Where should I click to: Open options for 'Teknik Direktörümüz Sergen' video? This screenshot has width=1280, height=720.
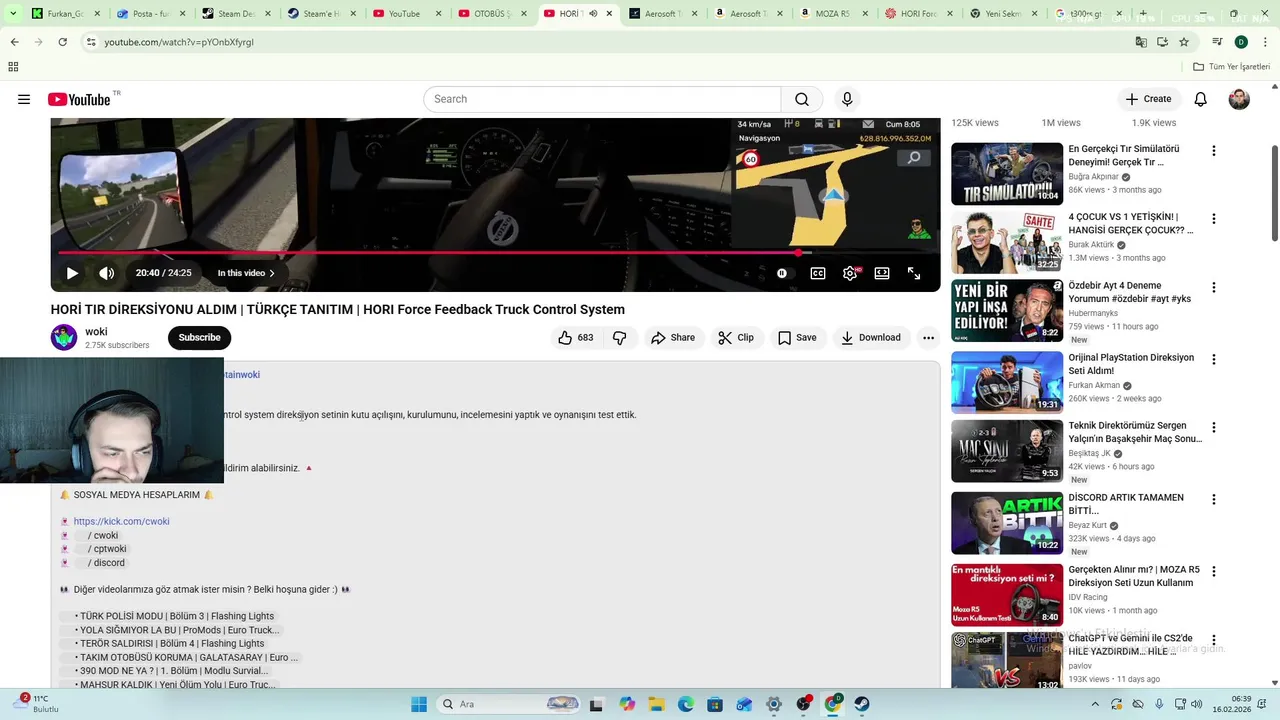(1213, 428)
